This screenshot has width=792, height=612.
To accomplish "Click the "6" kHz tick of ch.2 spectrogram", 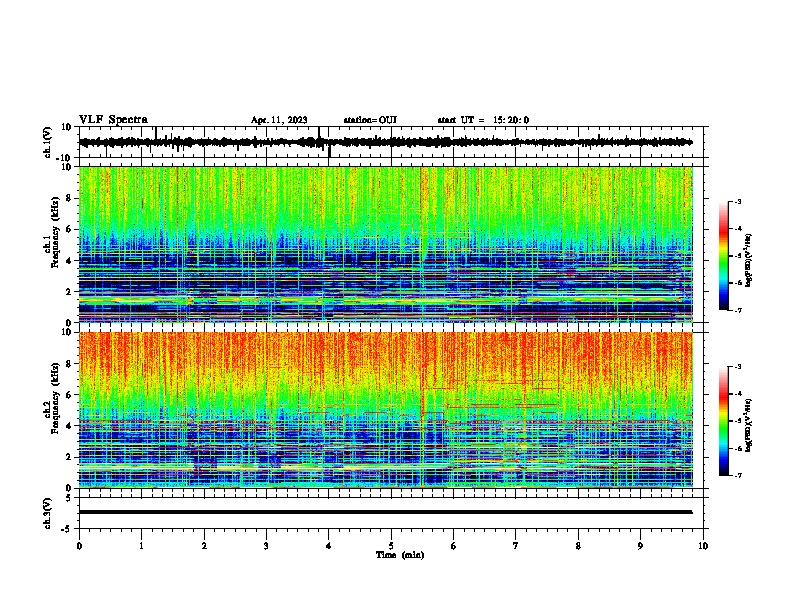I will click(70, 394).
